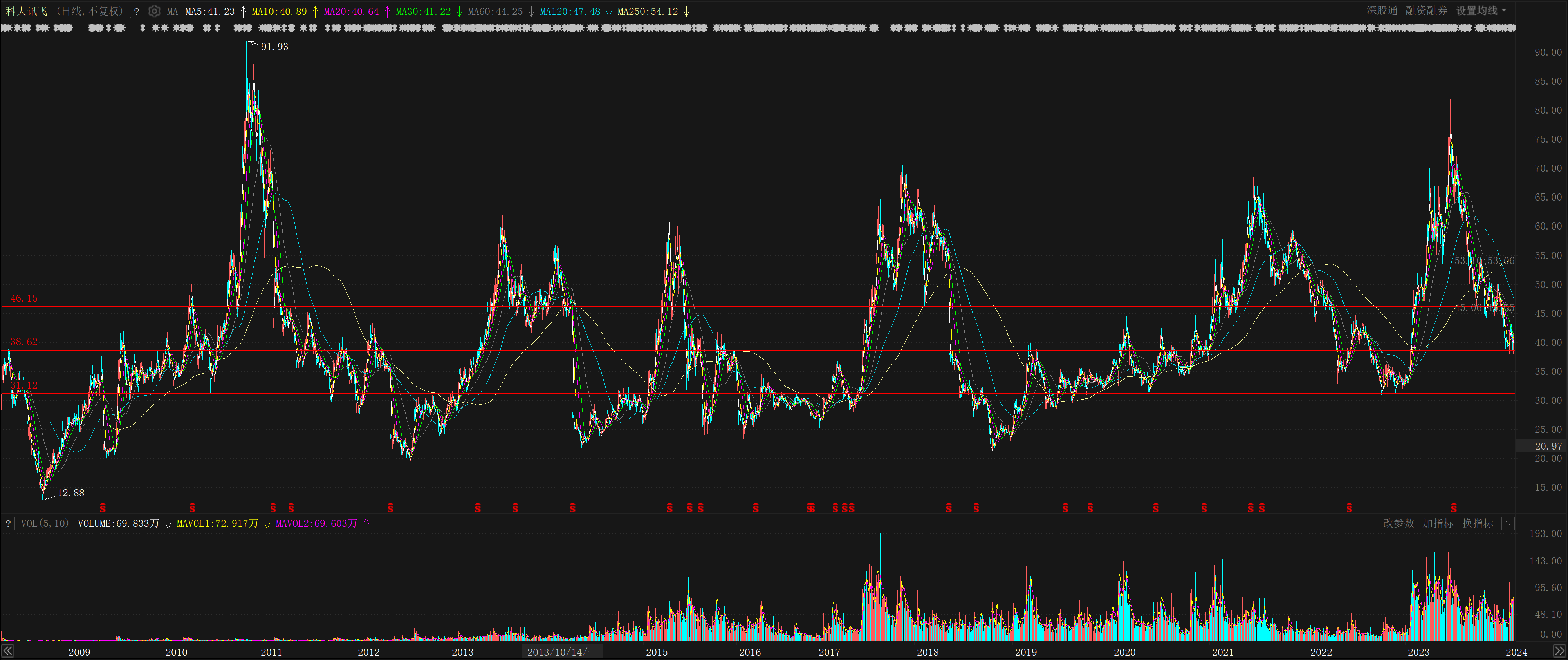This screenshot has width=1568, height=660.
Task: Click 换指标 to switch indicator
Action: pyautogui.click(x=1477, y=524)
